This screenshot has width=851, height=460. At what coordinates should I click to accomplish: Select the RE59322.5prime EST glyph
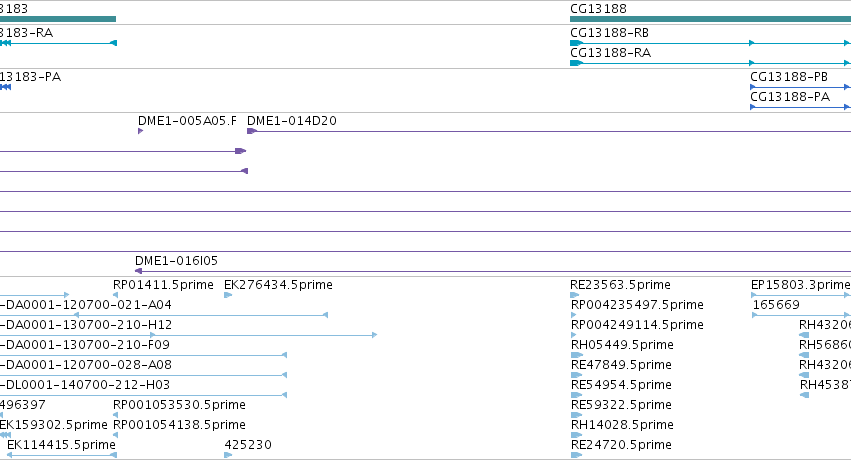tap(576, 415)
